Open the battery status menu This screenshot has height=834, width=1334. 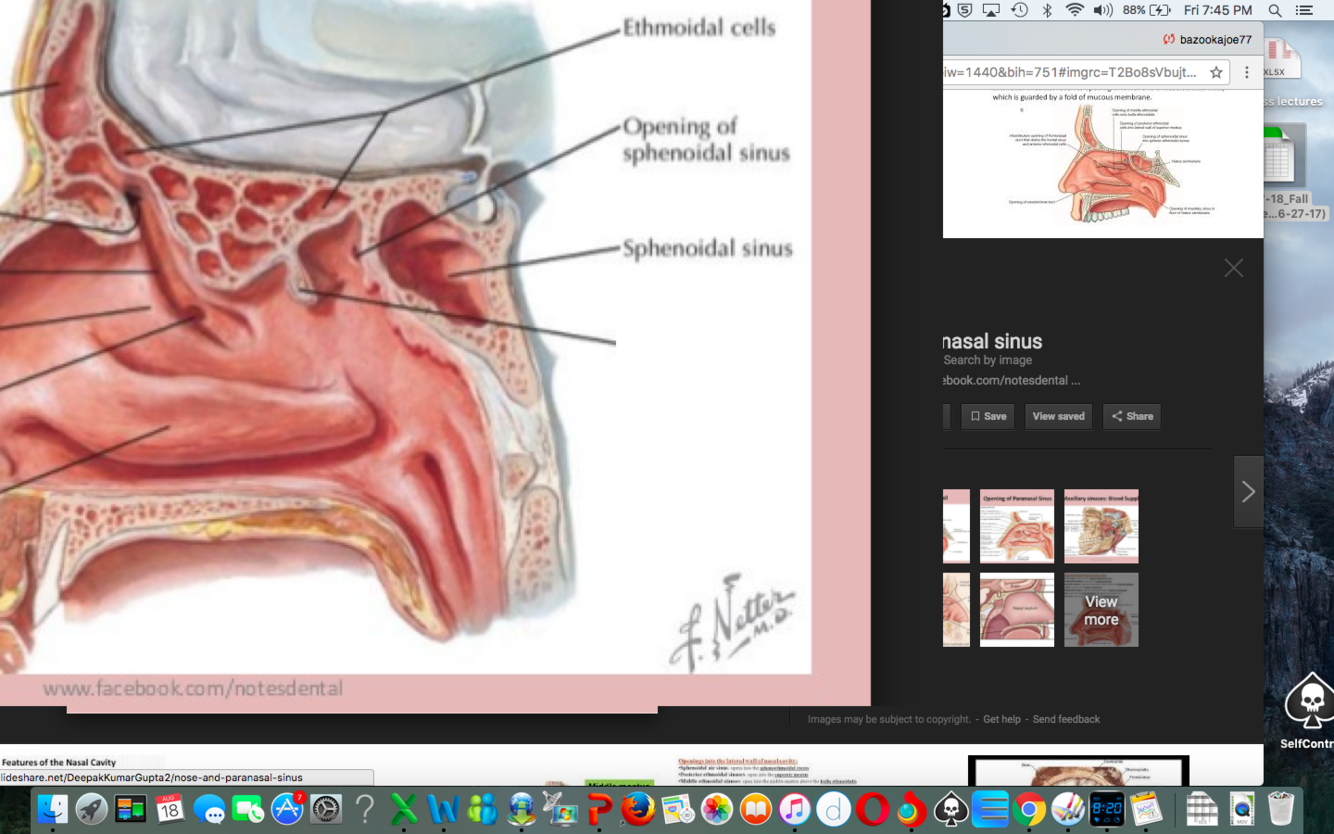(1146, 10)
